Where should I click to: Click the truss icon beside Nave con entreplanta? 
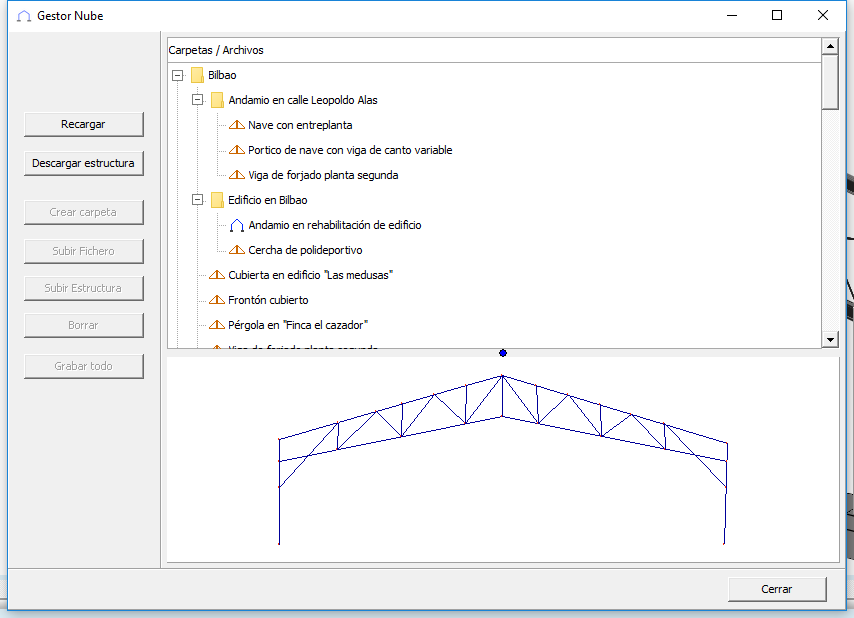pos(237,125)
